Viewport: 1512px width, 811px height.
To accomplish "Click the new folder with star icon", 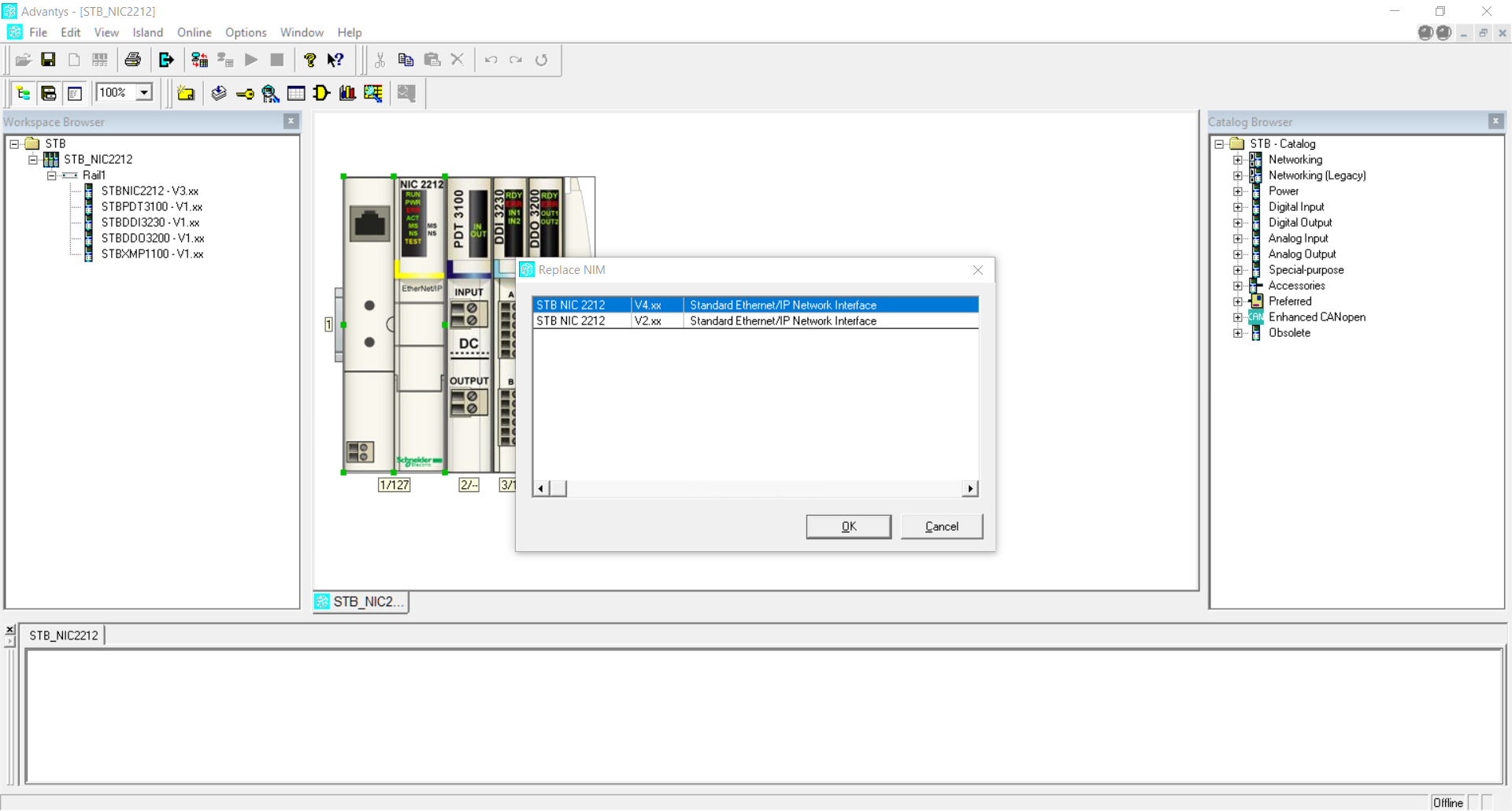I will [186, 94].
